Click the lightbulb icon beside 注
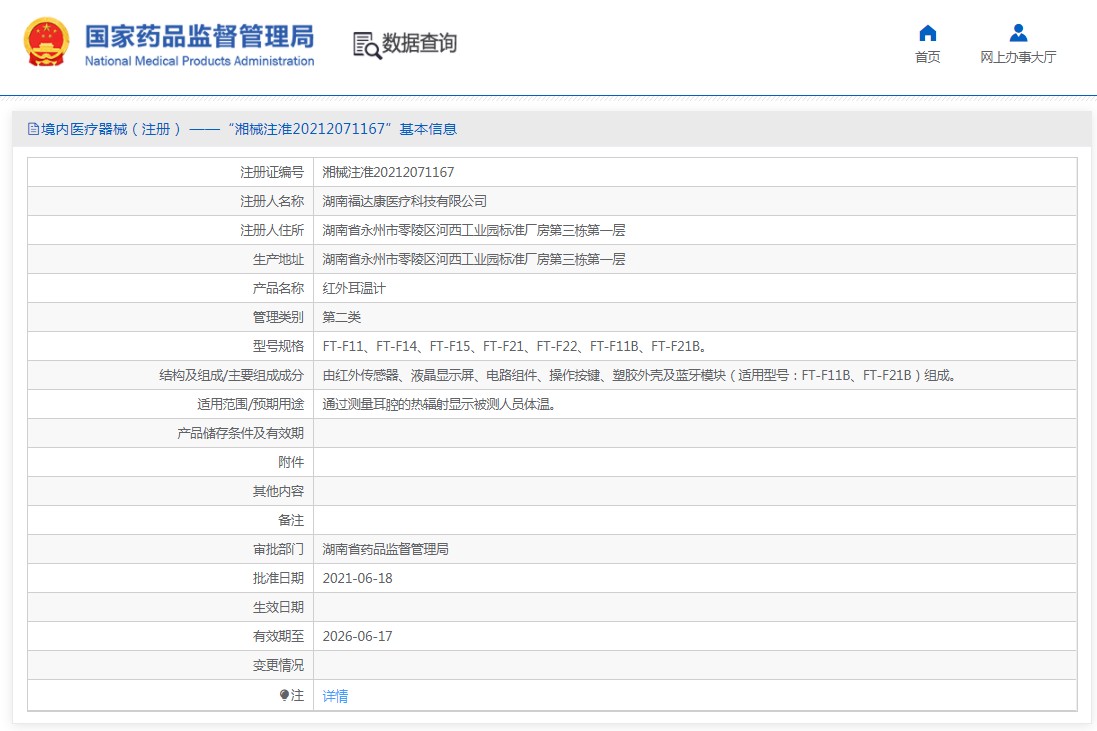1097x731 pixels. coord(284,695)
